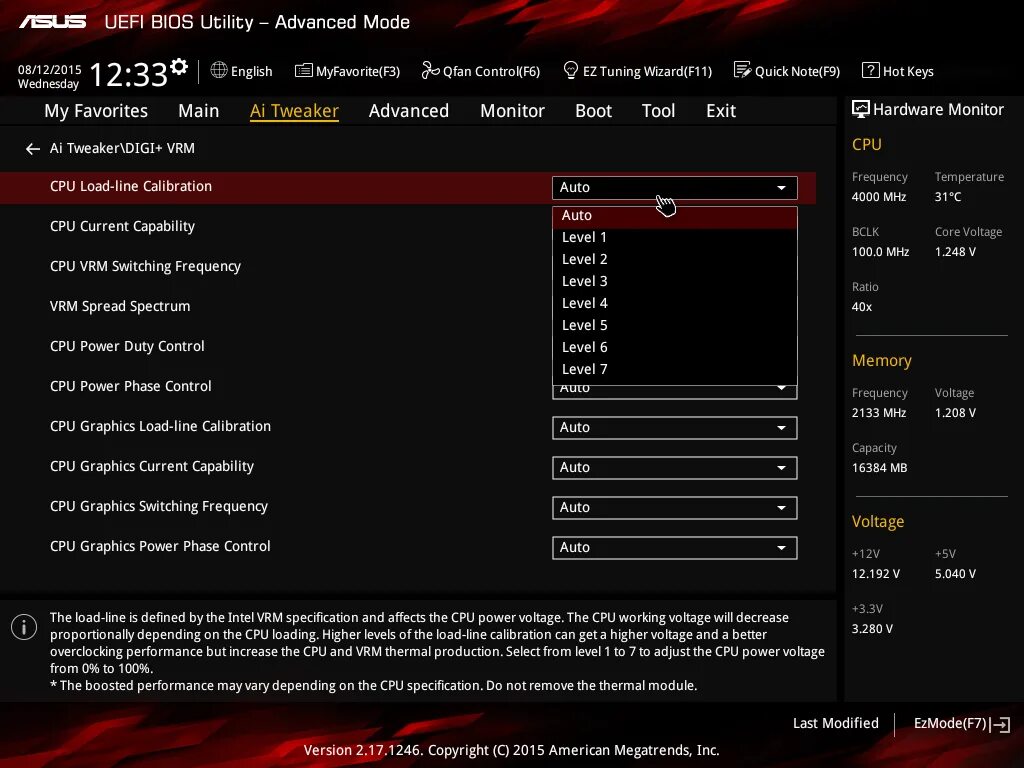Go to the Exit tab

721,111
